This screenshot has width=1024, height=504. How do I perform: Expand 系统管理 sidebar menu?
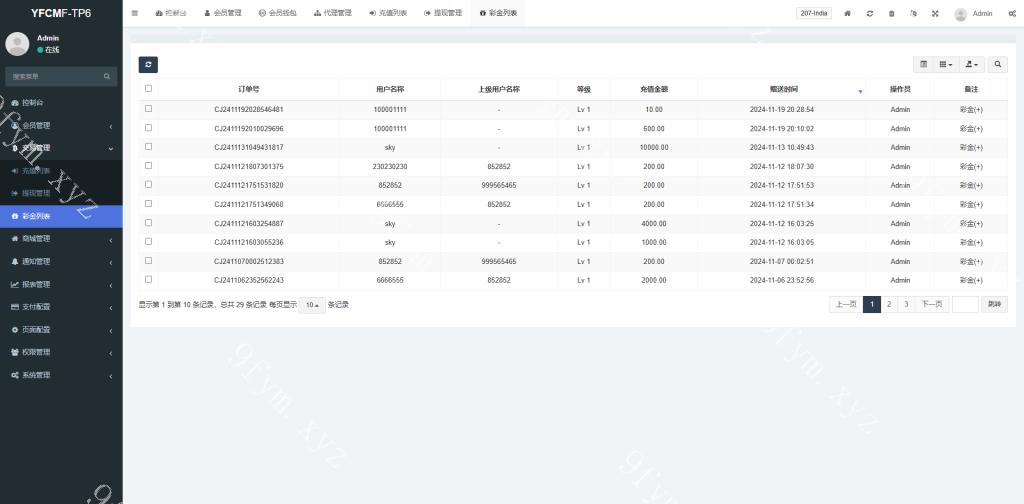click(x=61, y=375)
